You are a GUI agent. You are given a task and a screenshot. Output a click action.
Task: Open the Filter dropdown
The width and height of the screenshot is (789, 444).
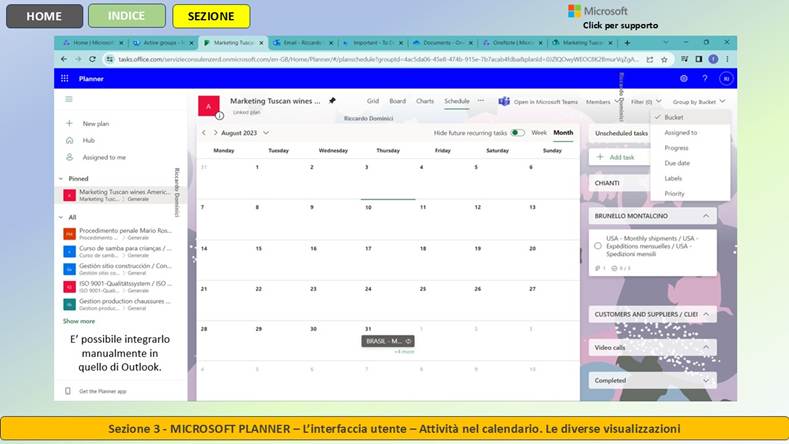[646, 102]
